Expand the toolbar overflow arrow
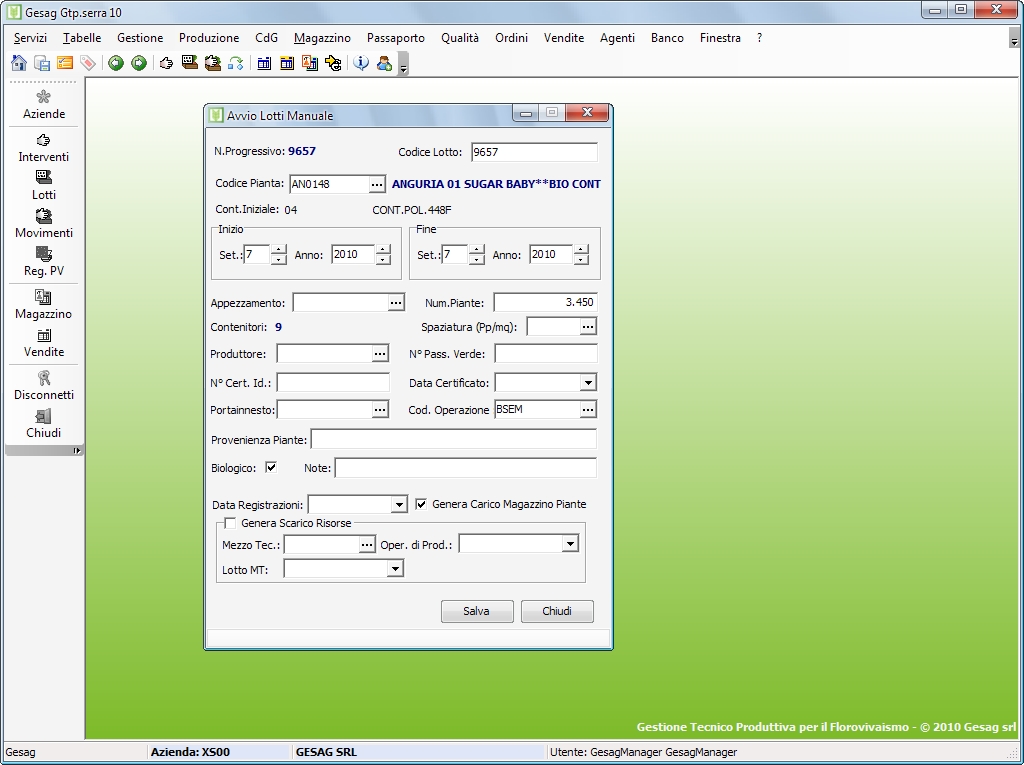The width and height of the screenshot is (1024, 765). click(x=404, y=64)
